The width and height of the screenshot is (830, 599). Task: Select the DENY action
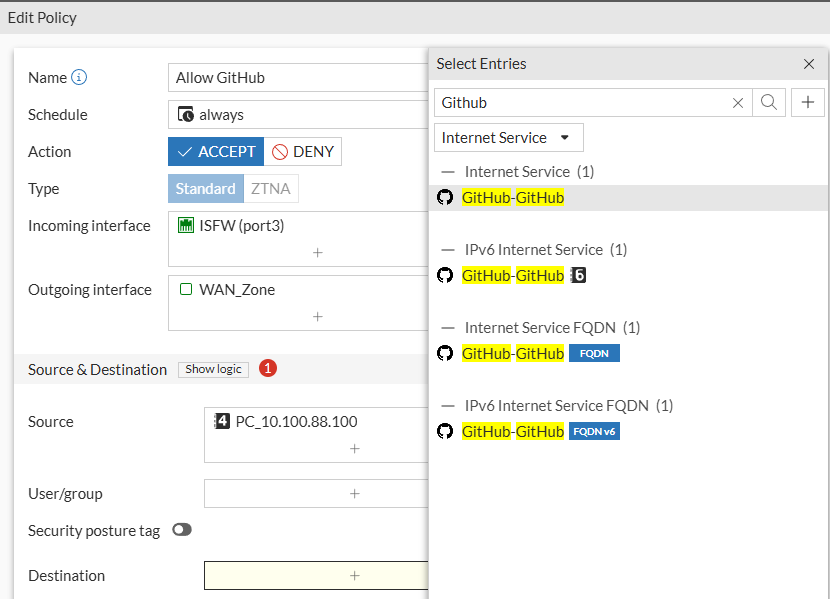tap(302, 151)
